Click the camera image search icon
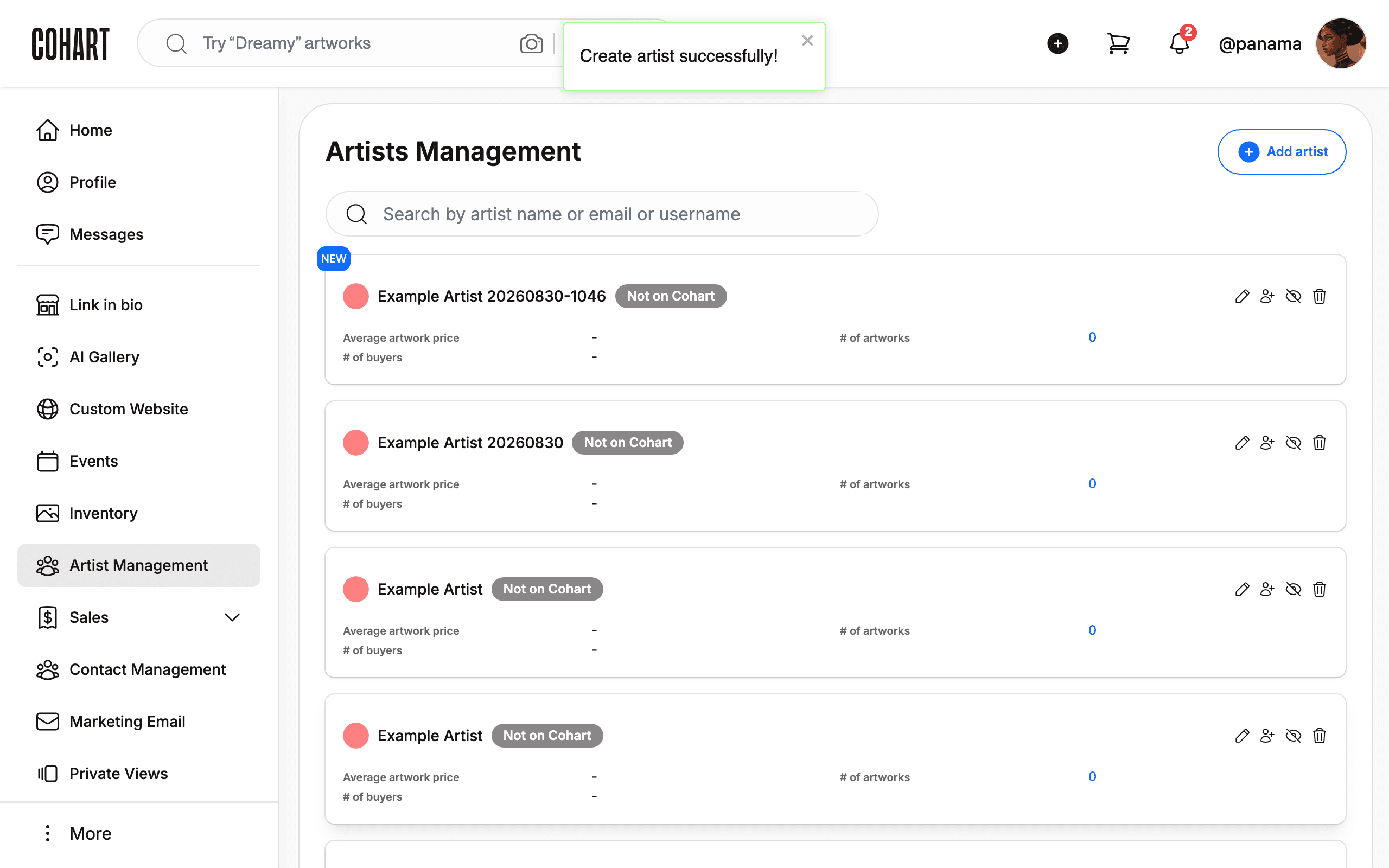 (x=532, y=43)
